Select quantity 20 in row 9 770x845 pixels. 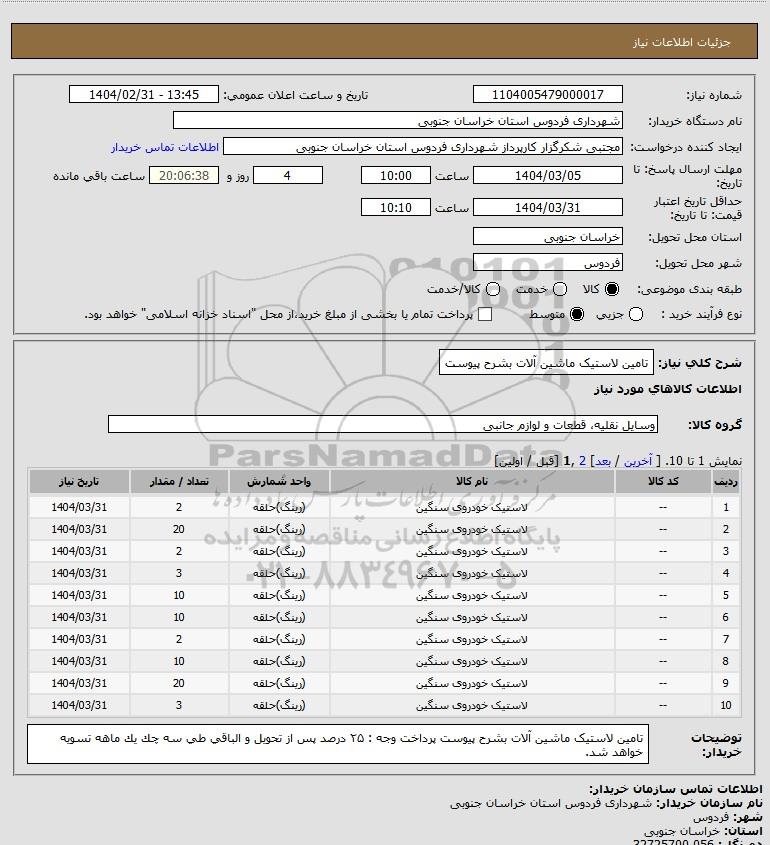(x=179, y=683)
